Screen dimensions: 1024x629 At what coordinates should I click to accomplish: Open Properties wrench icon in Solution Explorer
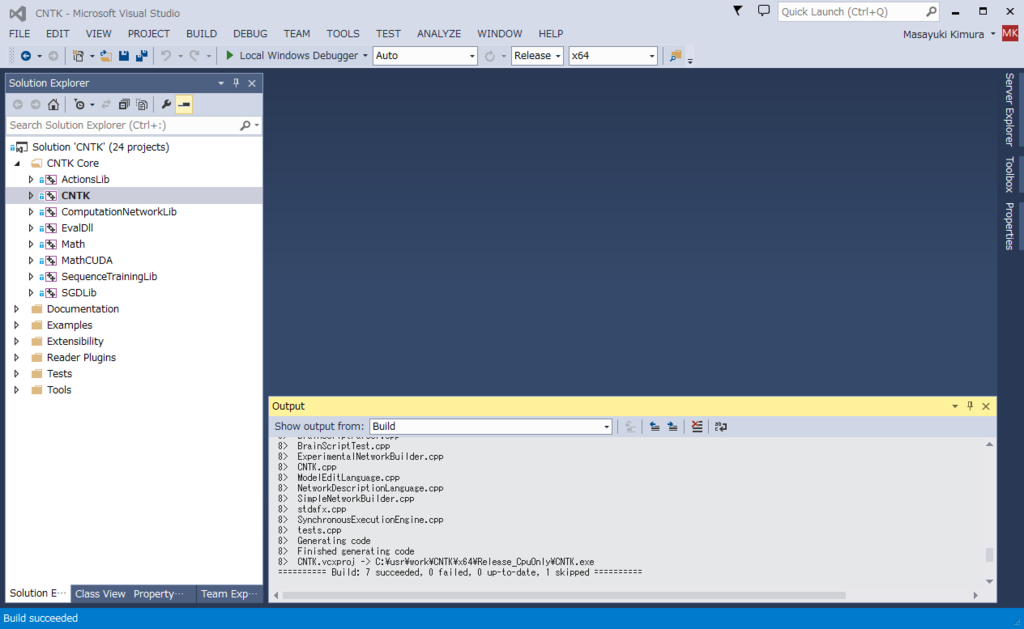[166, 105]
